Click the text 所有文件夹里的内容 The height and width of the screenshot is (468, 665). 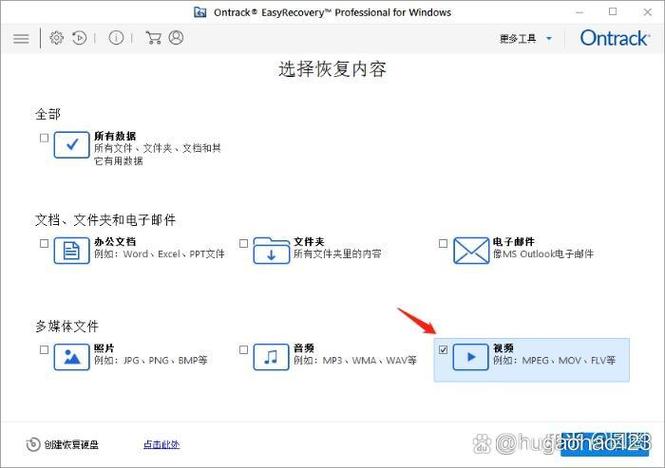tap(337, 254)
